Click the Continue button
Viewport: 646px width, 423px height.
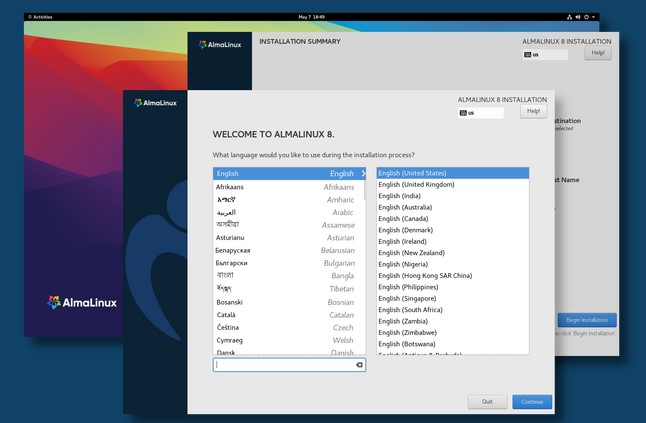(532, 402)
